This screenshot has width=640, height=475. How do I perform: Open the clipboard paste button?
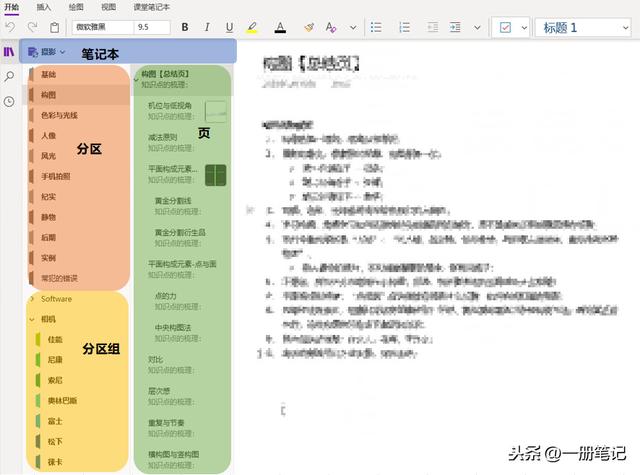pos(54,27)
